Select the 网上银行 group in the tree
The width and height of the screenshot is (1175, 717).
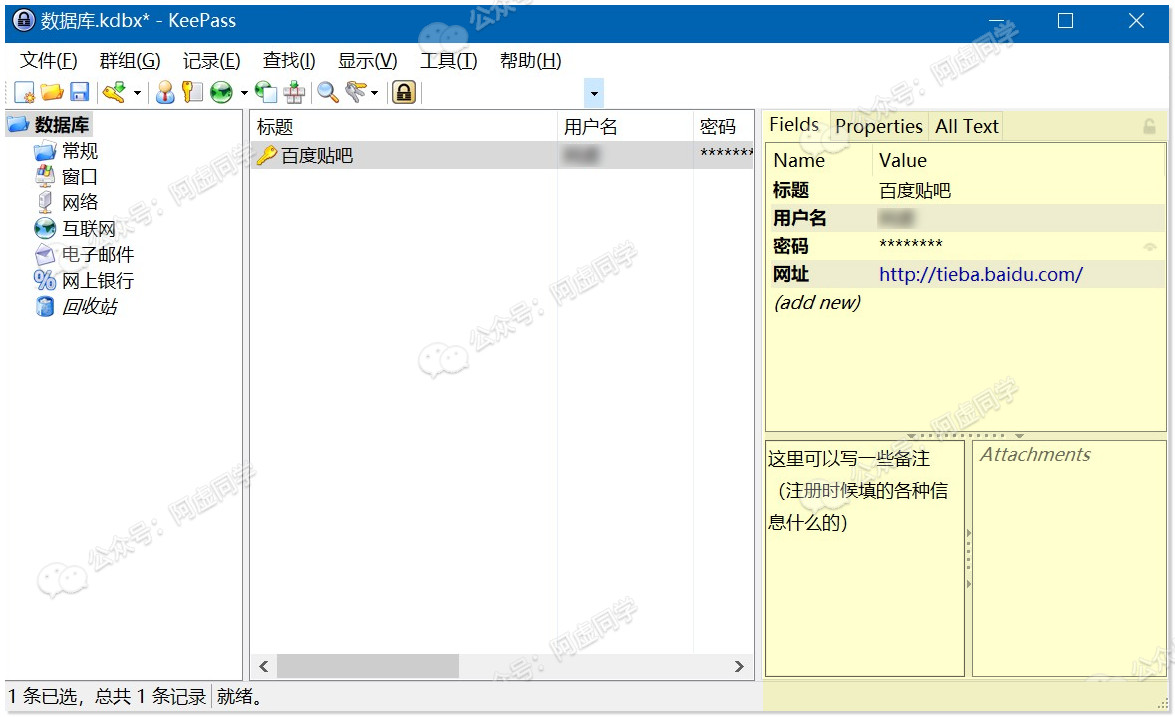98,280
